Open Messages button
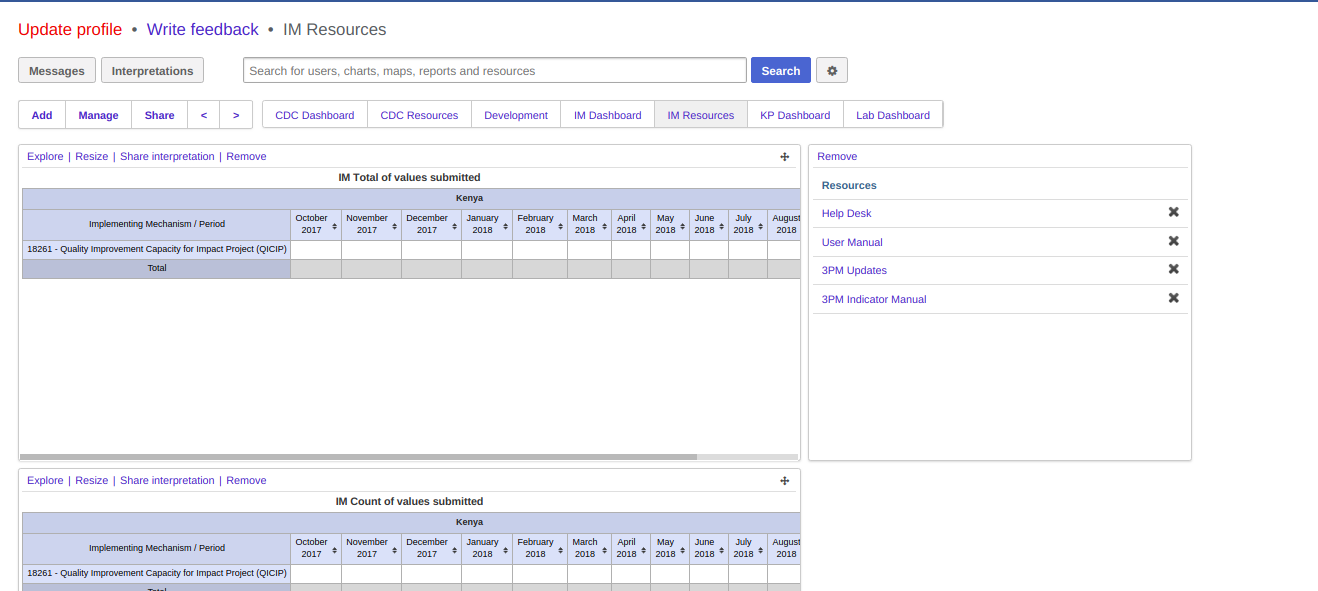The height and width of the screenshot is (591, 1318). pos(57,70)
